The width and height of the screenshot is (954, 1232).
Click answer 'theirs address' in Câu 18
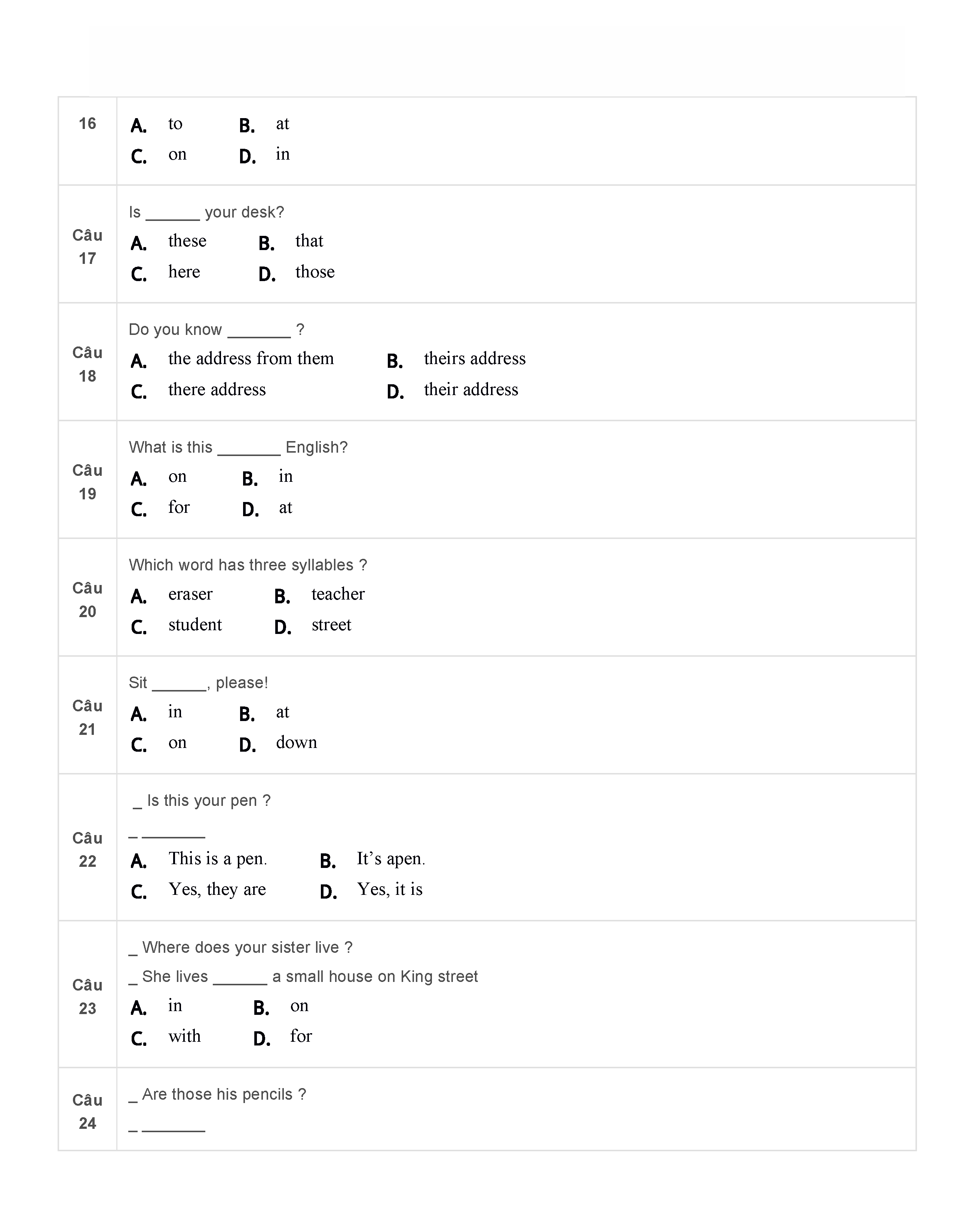pos(474,359)
